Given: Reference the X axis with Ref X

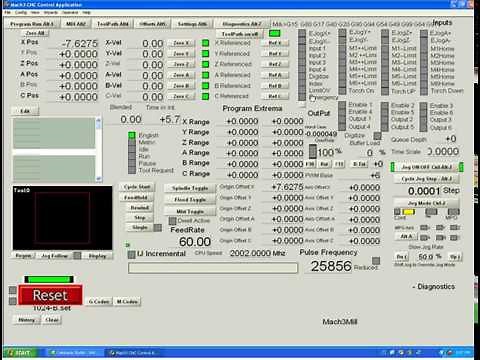Looking at the screenshot, I should (x=275, y=43).
